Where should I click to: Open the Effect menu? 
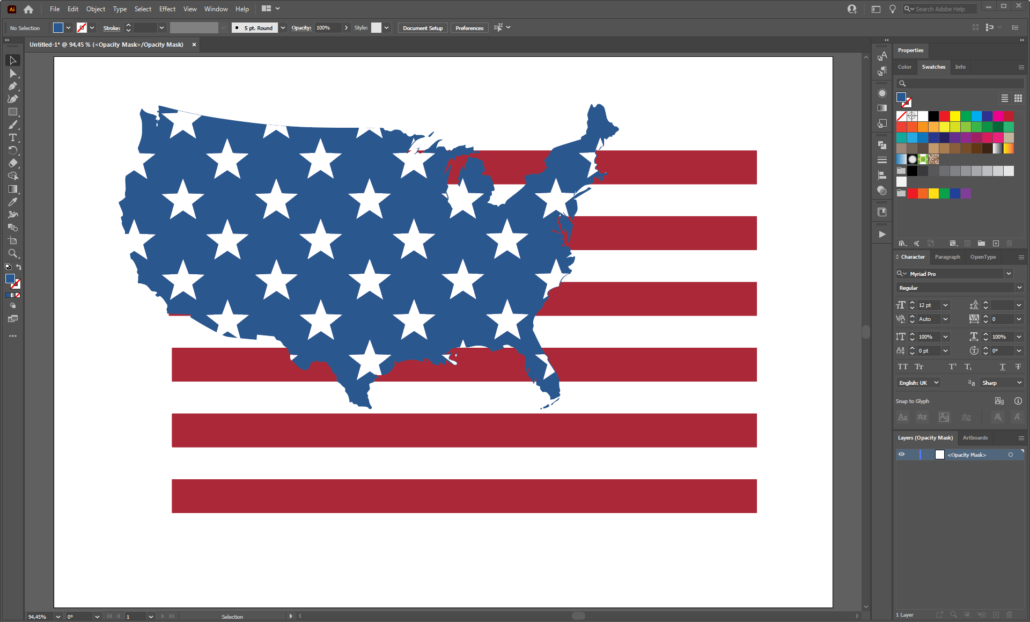pyautogui.click(x=168, y=9)
